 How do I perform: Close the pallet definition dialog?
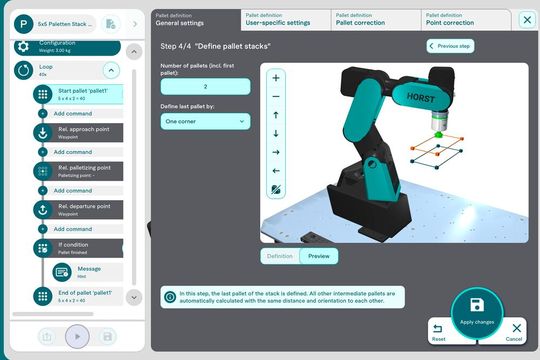tap(527, 20)
